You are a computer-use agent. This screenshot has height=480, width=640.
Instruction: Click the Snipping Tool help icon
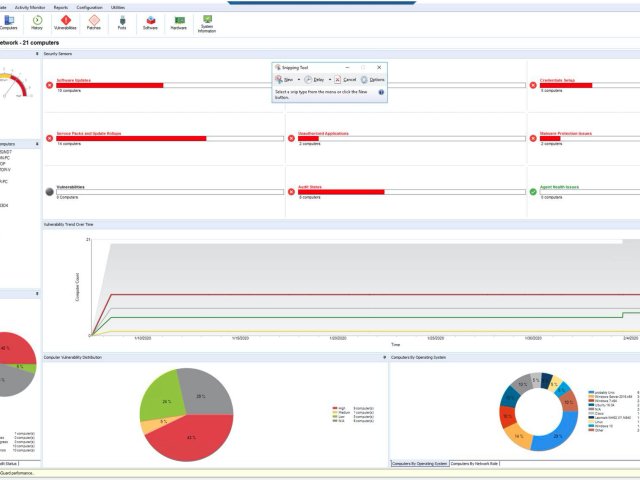tap(381, 91)
